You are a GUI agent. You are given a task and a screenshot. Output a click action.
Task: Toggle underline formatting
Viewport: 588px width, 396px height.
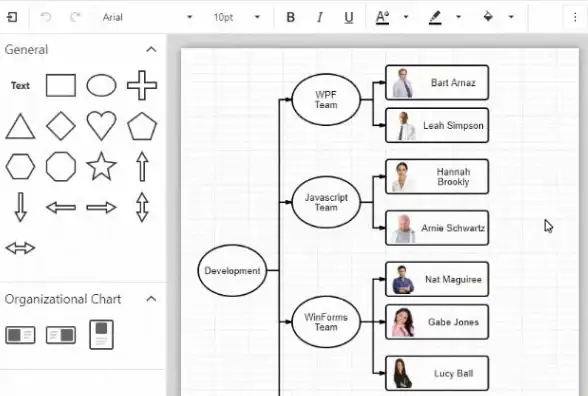coord(349,17)
